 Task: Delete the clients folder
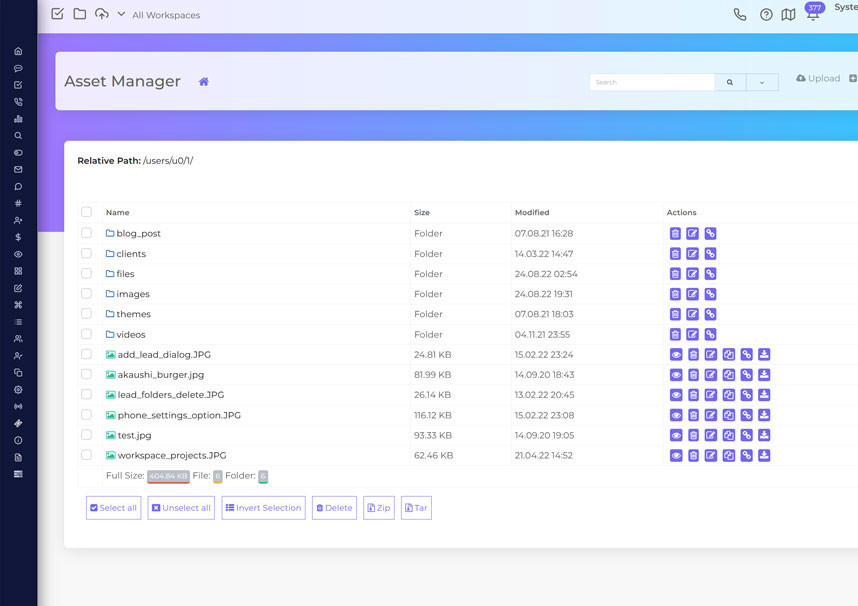tap(675, 253)
